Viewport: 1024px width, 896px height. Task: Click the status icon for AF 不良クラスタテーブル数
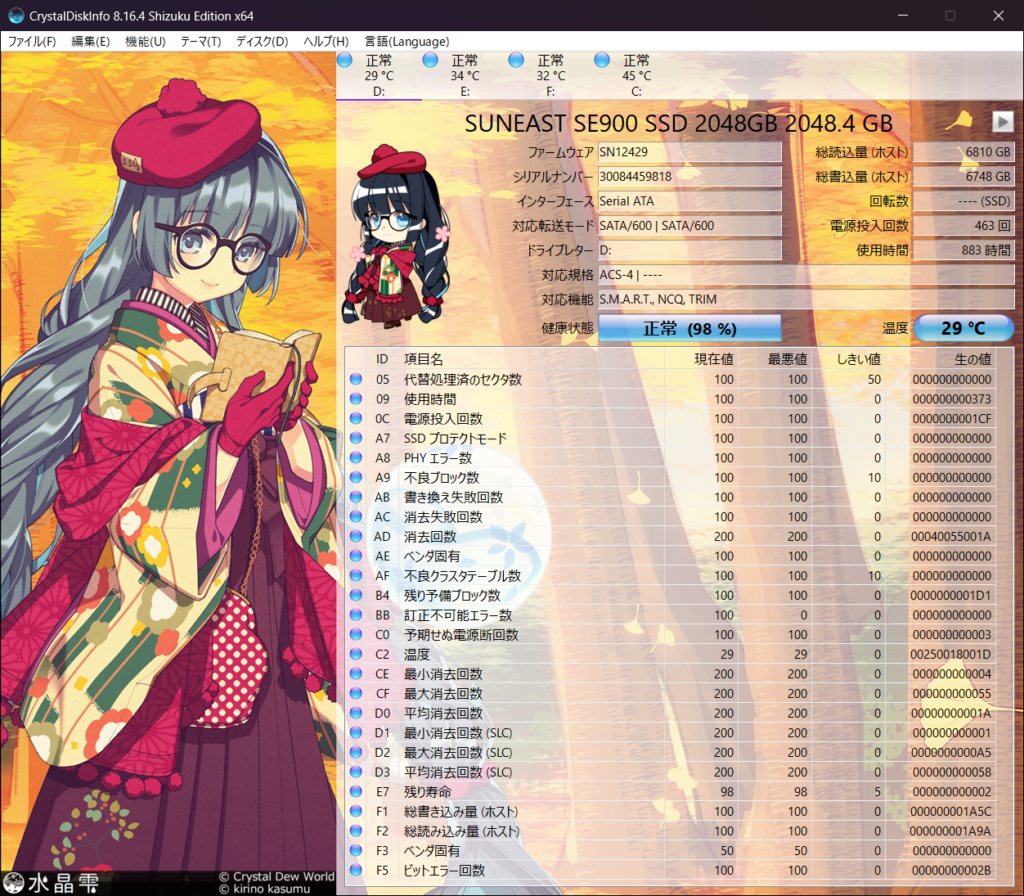tap(356, 575)
